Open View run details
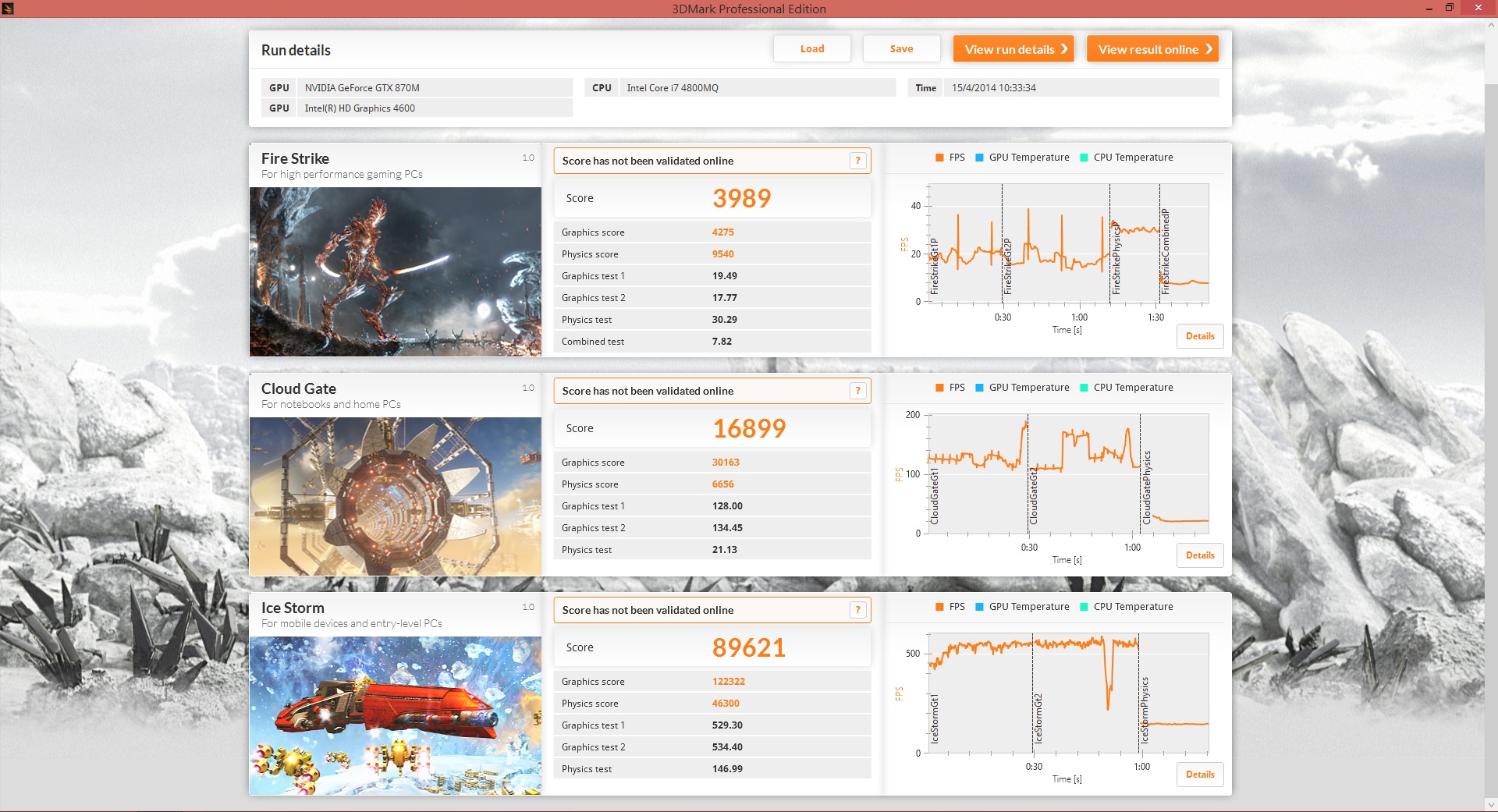The width and height of the screenshot is (1498, 812). 1013,48
